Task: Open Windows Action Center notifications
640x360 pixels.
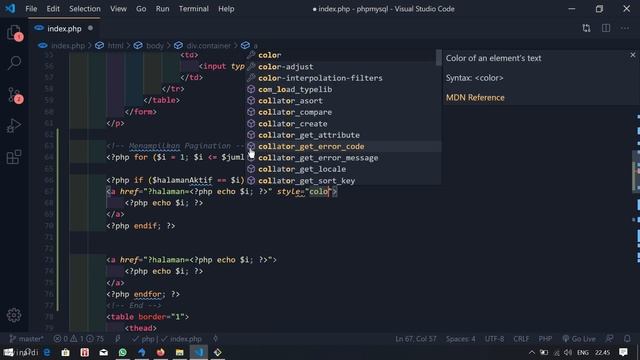Action: 623,352
